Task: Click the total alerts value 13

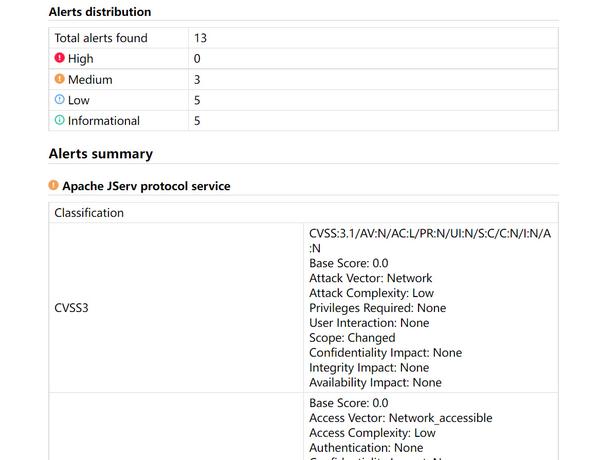Action: click(x=200, y=38)
